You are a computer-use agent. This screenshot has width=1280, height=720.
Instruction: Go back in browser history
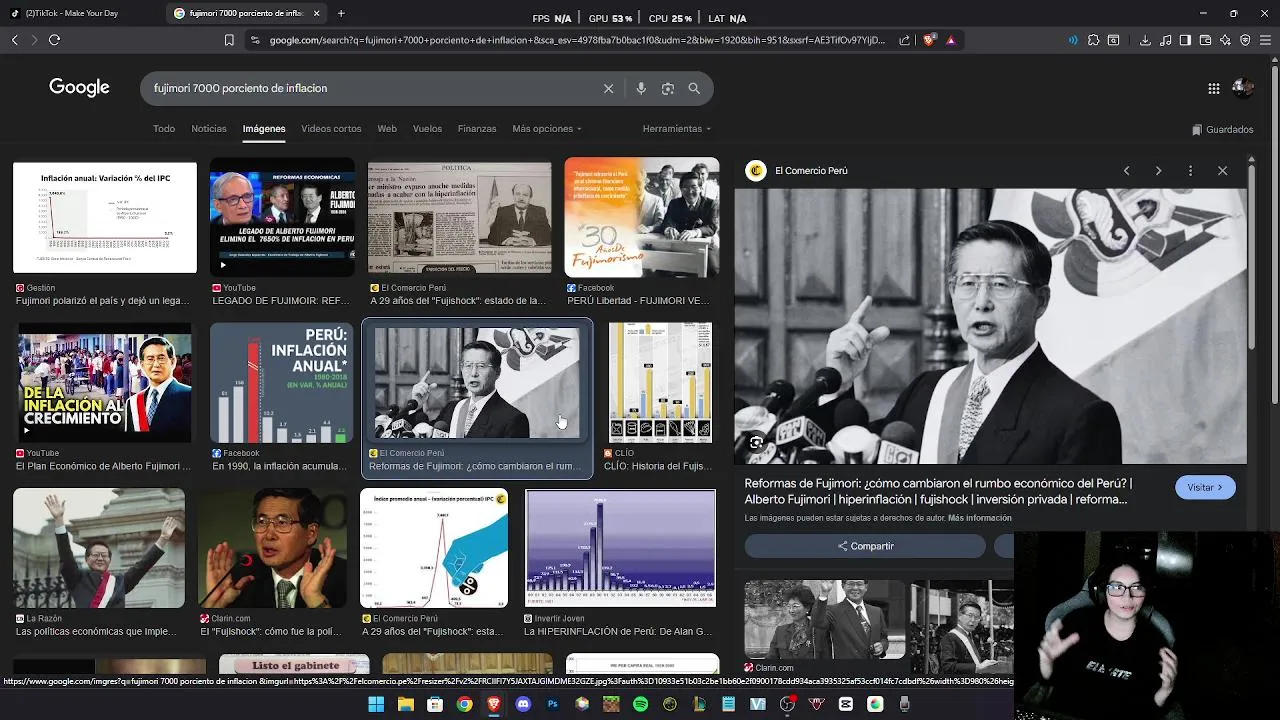14,40
